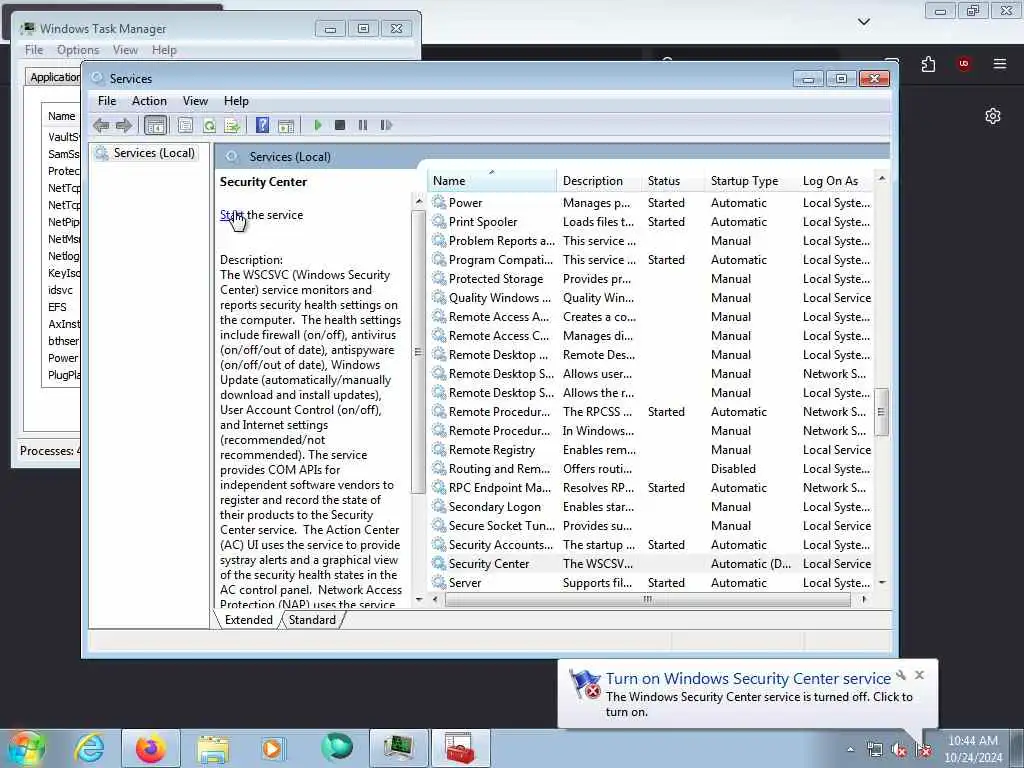
Task: Click the Start the service link
Action: coord(232,215)
